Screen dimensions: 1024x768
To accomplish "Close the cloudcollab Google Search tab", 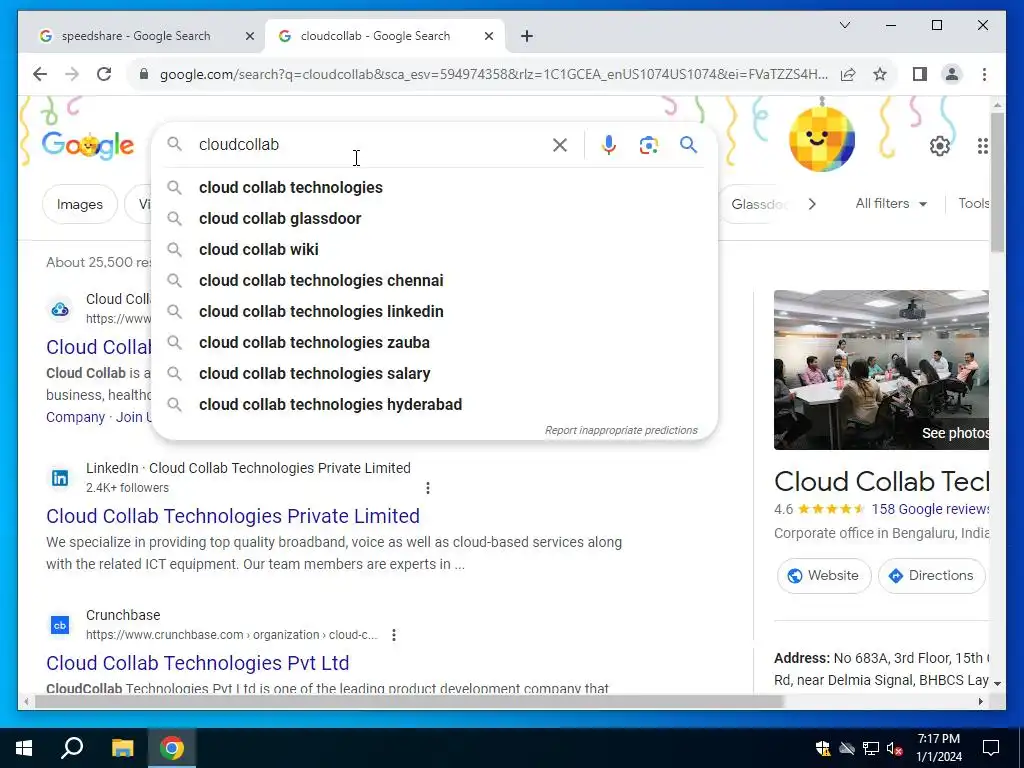I will tap(488, 36).
